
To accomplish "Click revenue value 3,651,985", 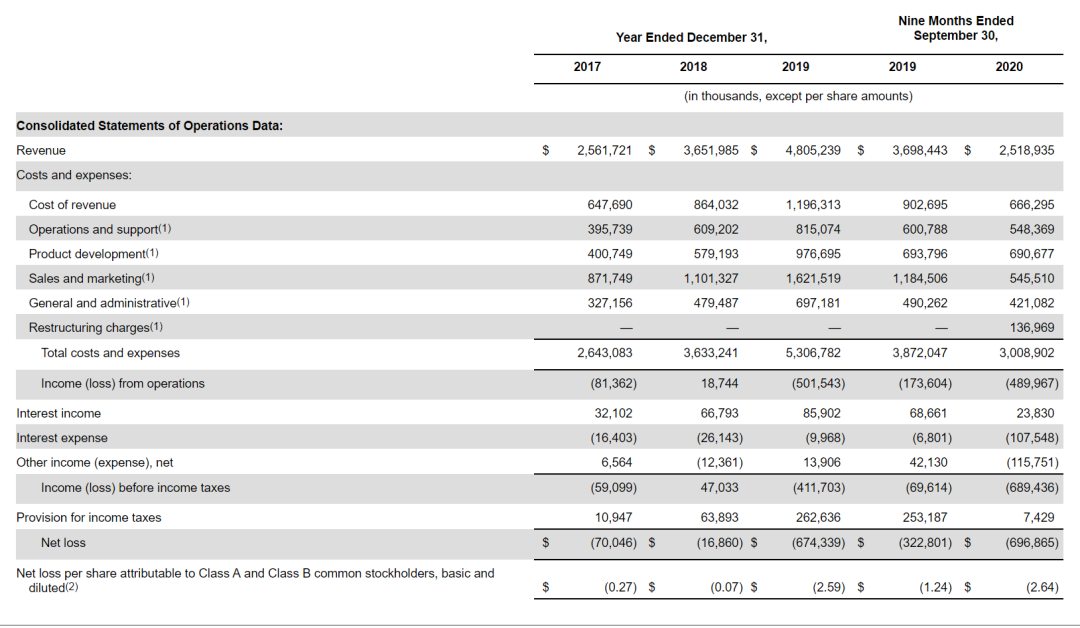I will click(711, 150).
